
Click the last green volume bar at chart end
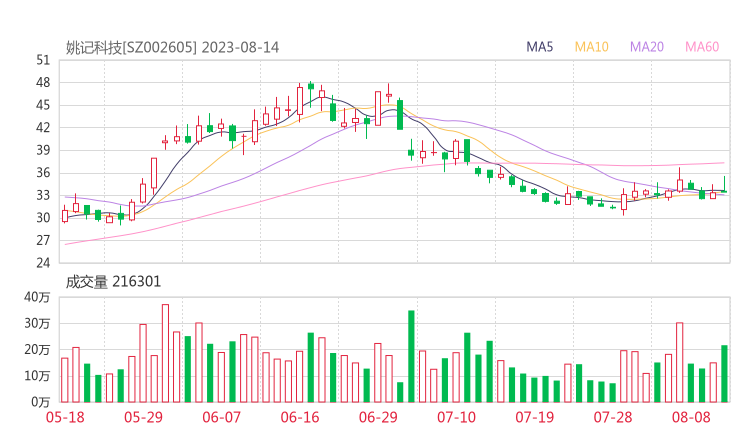point(724,374)
